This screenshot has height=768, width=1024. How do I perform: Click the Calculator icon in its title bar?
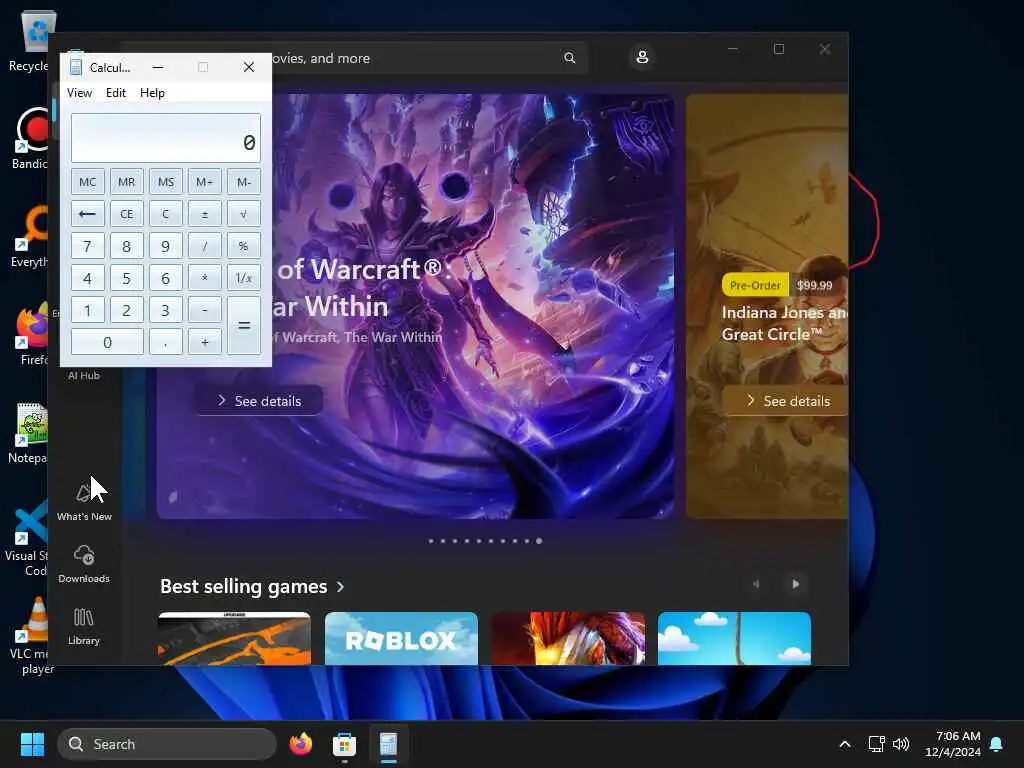click(x=76, y=67)
